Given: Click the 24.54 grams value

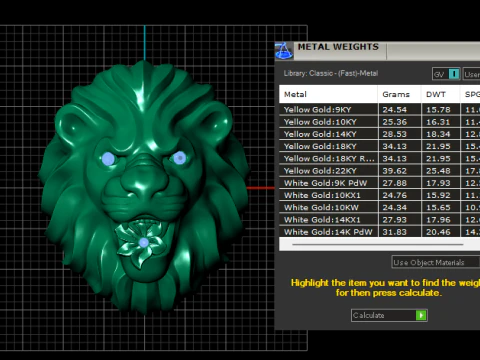Looking at the screenshot, I should (395, 110).
